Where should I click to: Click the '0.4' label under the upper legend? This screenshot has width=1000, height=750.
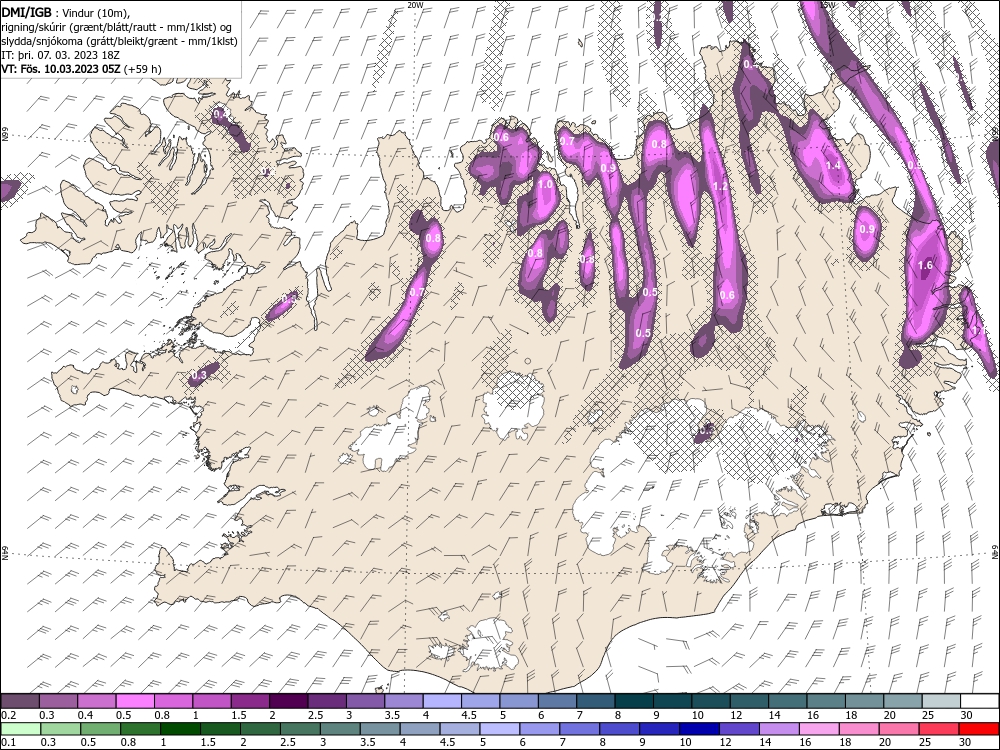point(85,715)
